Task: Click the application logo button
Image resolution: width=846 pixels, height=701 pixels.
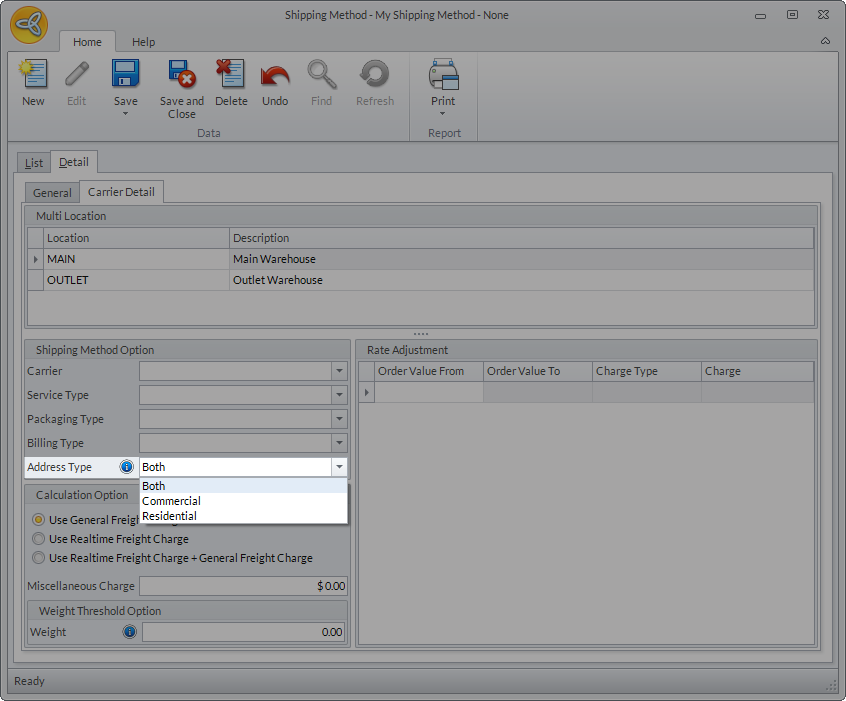Action: [x=29, y=24]
